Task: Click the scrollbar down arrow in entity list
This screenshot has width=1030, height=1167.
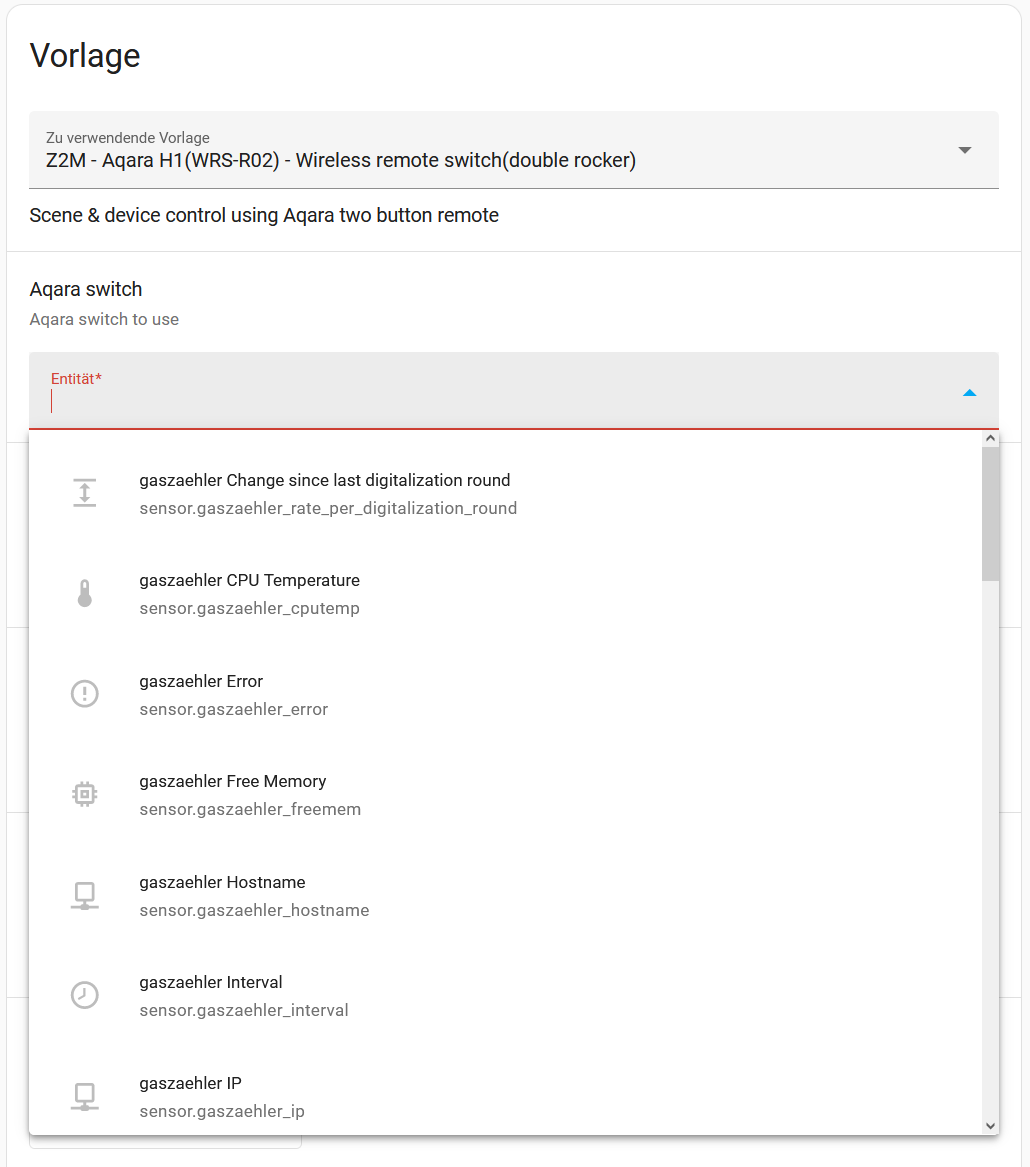Action: click(x=990, y=1126)
